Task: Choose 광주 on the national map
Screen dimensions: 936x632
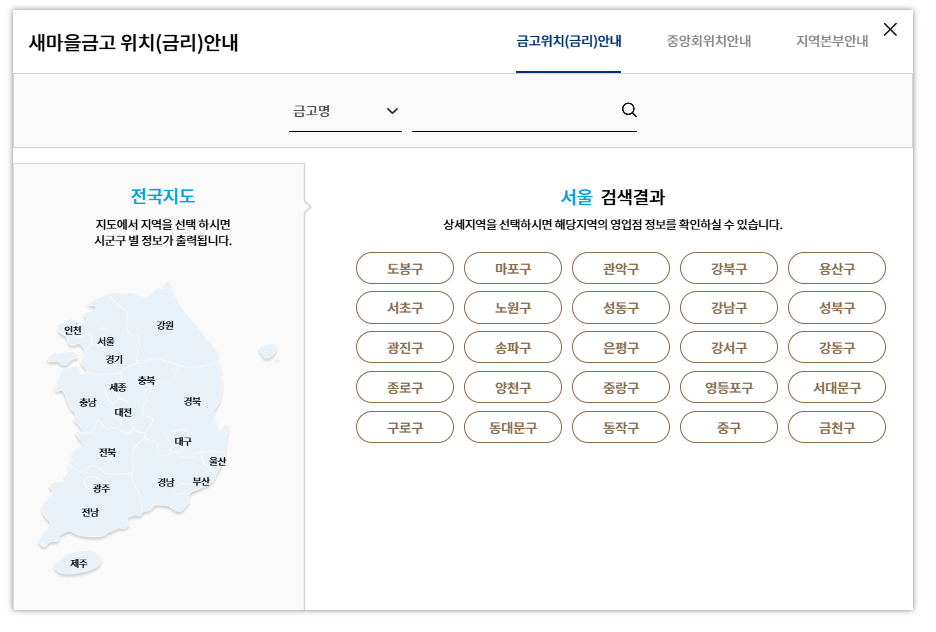Action: (x=101, y=488)
